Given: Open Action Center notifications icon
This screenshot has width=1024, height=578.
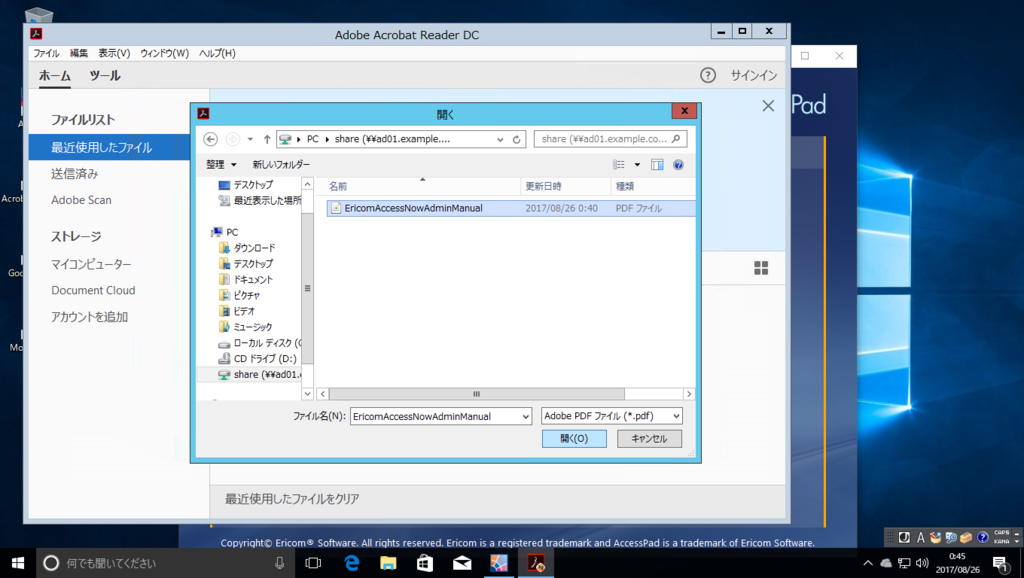Looking at the screenshot, I should (x=1000, y=563).
